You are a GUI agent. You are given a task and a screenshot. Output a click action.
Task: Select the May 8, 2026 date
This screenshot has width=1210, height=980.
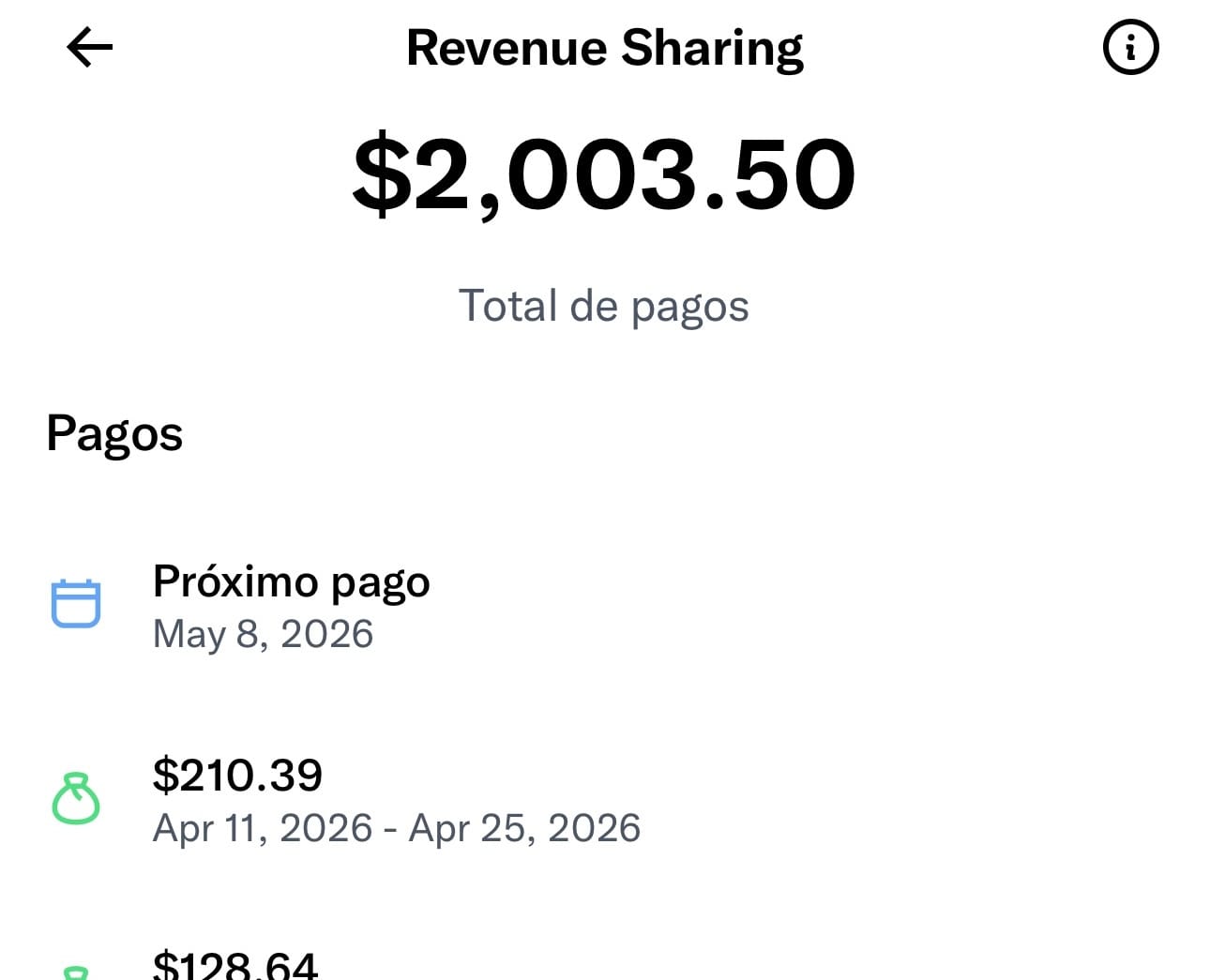(x=263, y=634)
